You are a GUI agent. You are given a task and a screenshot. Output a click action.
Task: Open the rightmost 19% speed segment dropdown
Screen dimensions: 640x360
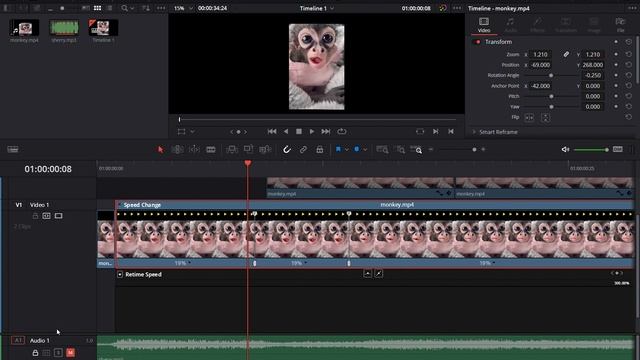[494, 263]
